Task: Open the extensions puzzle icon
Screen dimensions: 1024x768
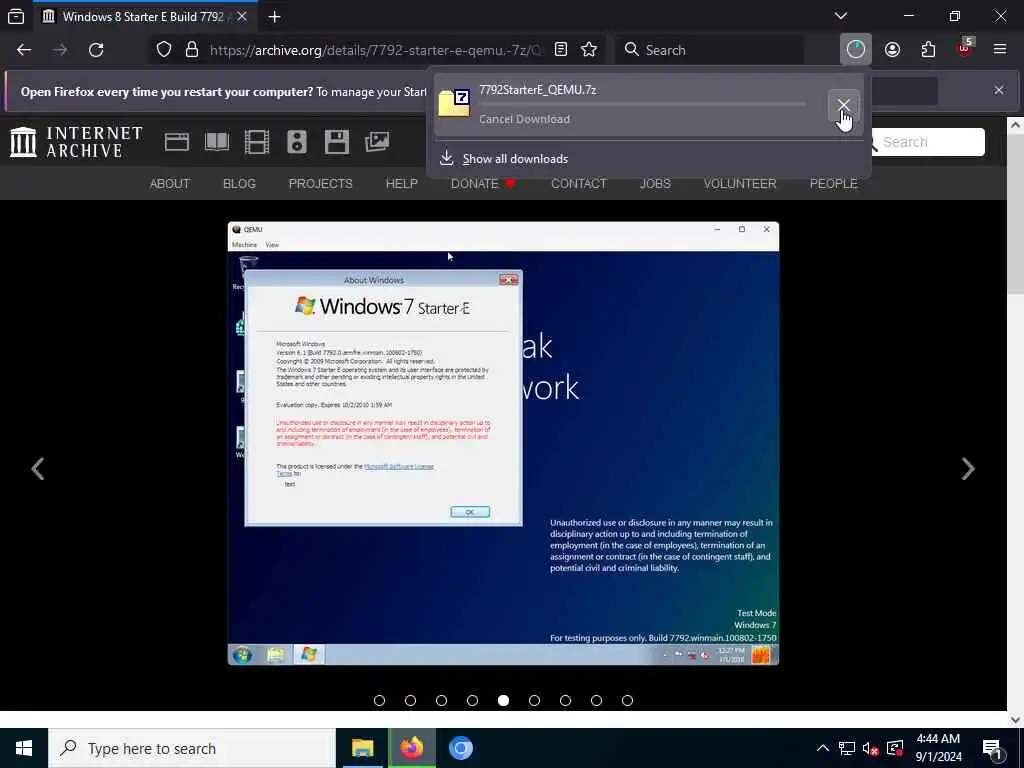Action: (928, 50)
